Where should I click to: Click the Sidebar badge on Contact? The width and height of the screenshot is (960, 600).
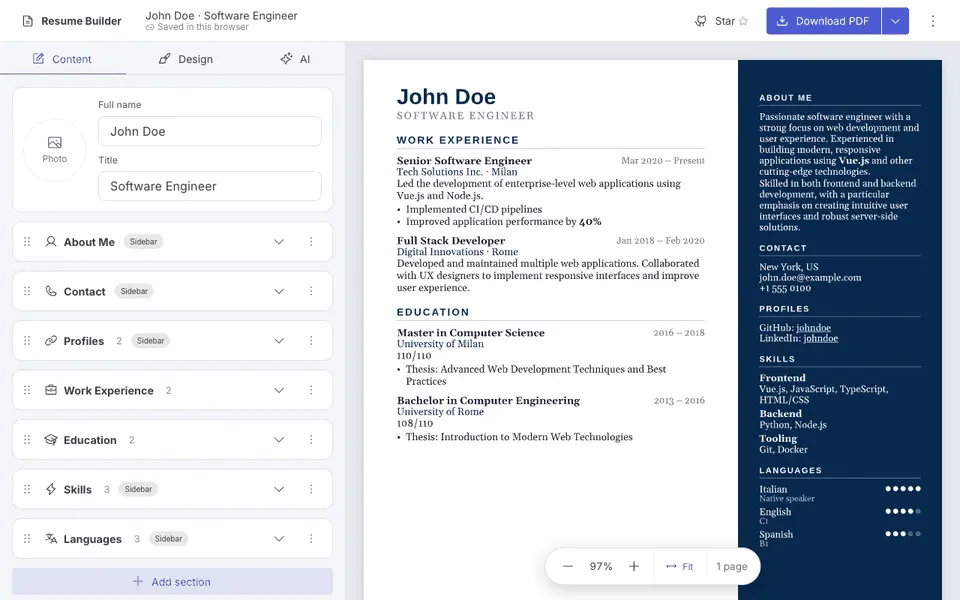coord(134,291)
